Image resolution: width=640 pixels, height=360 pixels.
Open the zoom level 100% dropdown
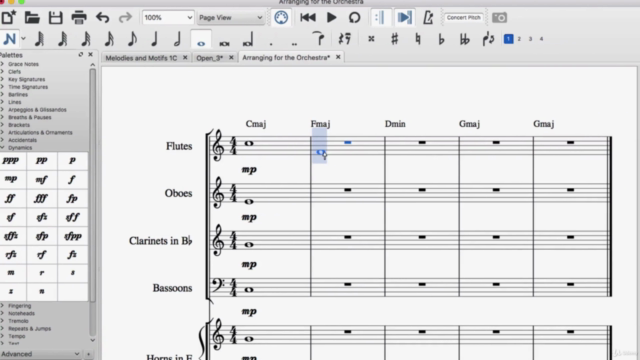click(x=168, y=18)
